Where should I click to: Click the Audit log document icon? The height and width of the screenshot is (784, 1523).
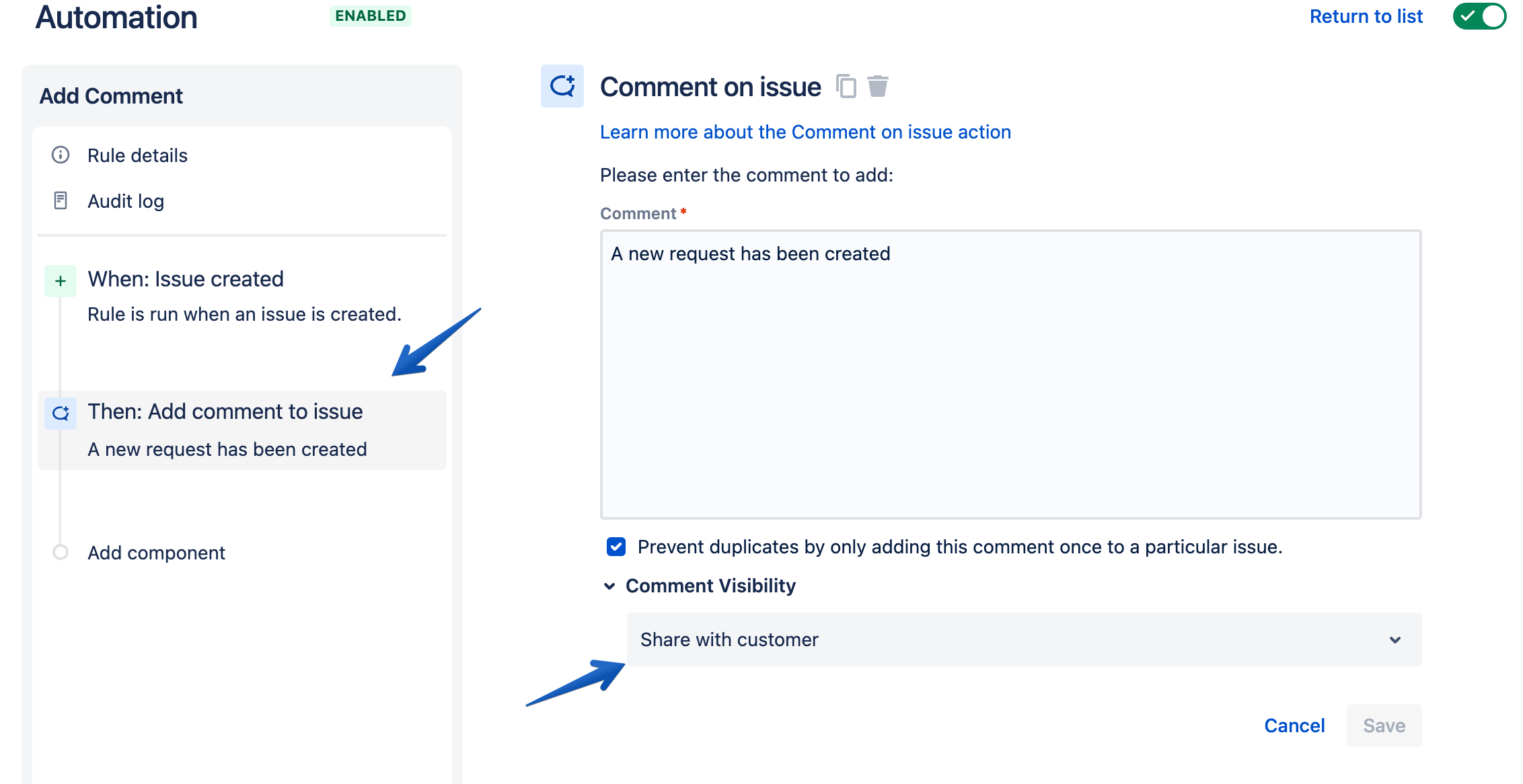pyautogui.click(x=61, y=200)
